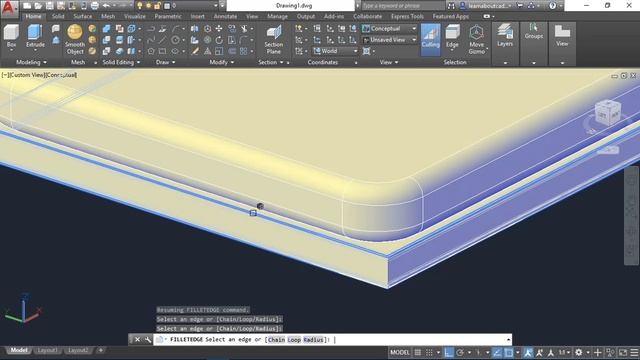Screen dimensions: 640x360
Task: Open the World UCS dropdown
Action: 336,51
